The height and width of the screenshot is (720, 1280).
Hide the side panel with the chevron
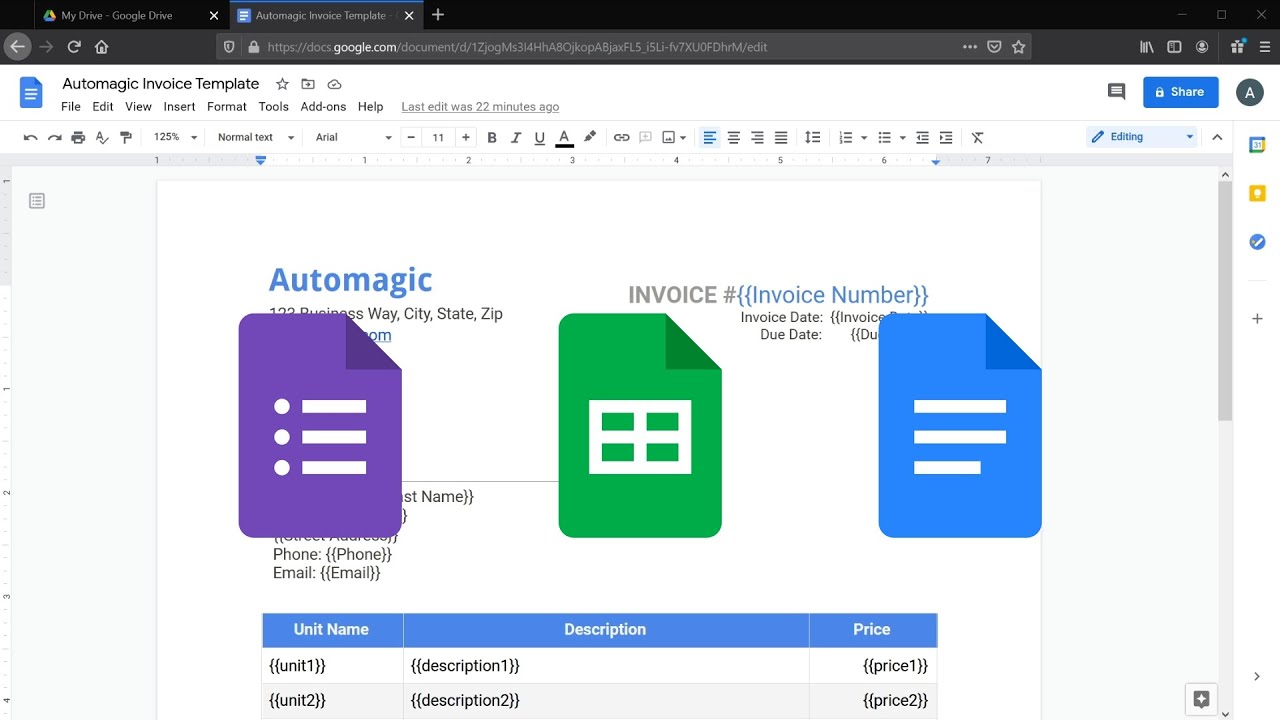click(1257, 677)
